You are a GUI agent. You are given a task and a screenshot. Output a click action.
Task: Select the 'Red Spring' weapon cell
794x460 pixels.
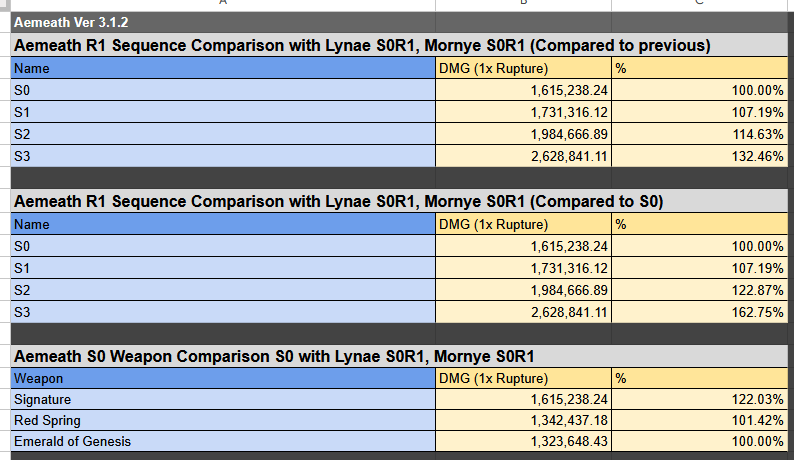[223, 420]
